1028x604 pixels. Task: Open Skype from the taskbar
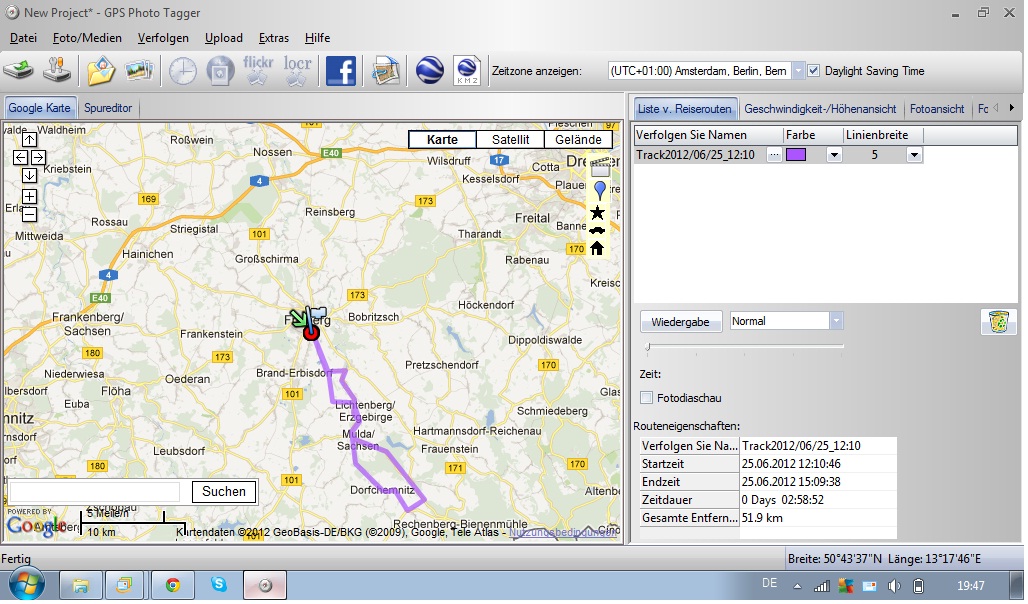[x=218, y=585]
